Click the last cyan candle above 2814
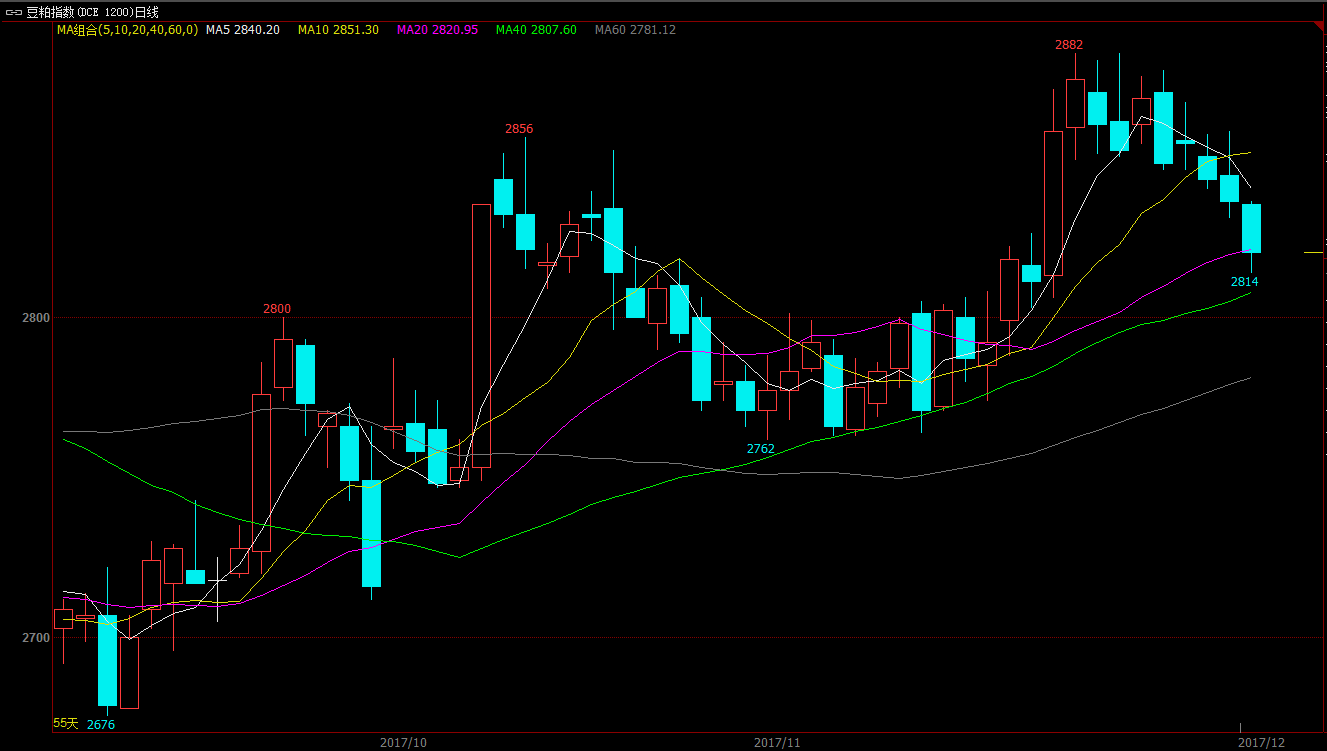Image resolution: width=1327 pixels, height=751 pixels. coord(1251,228)
